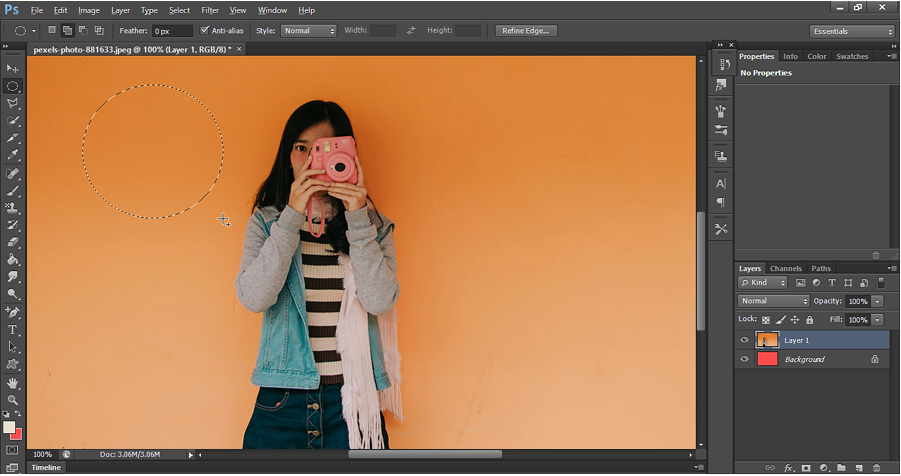Screen dimensions: 901x476
Task: Create new adjustment layer from Layers footer
Action: (x=823, y=468)
